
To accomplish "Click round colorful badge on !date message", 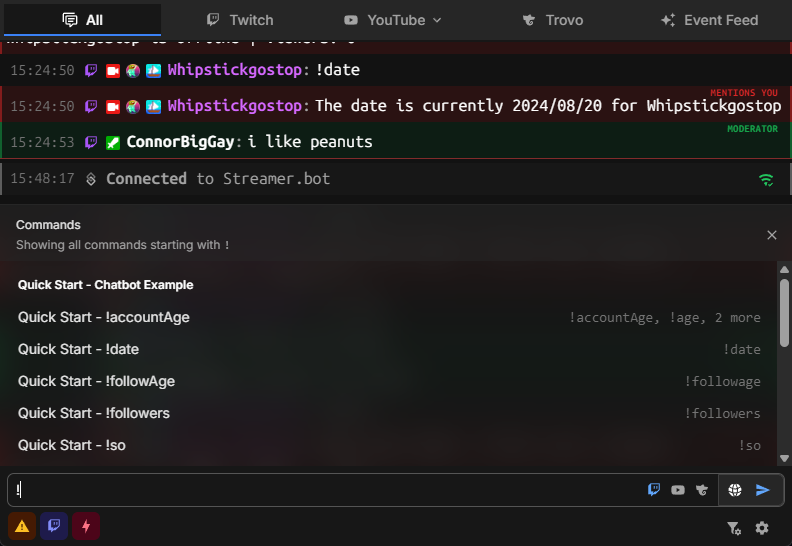I will tap(133, 71).
